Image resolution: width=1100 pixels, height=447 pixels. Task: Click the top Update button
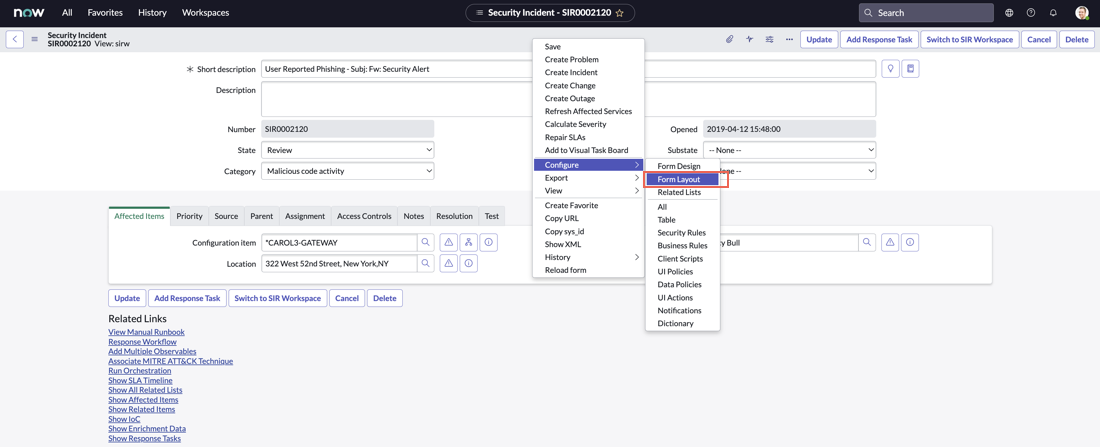(819, 39)
